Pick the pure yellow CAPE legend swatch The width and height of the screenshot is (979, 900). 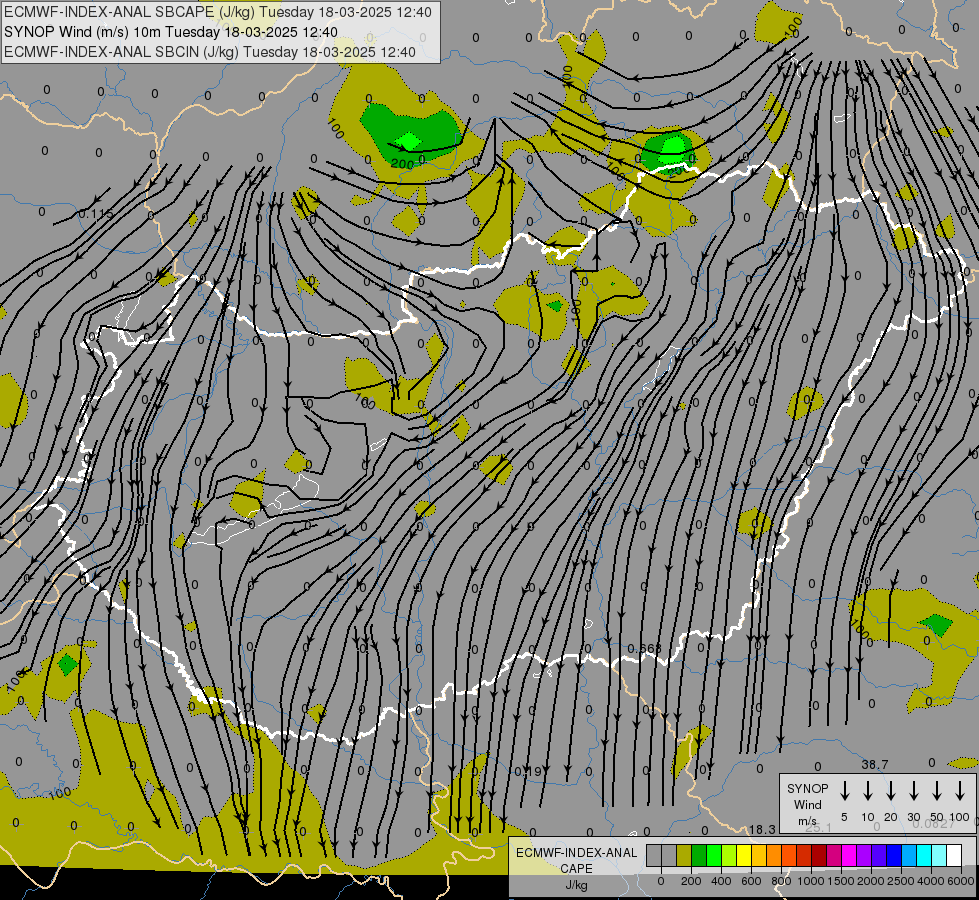coord(744,856)
